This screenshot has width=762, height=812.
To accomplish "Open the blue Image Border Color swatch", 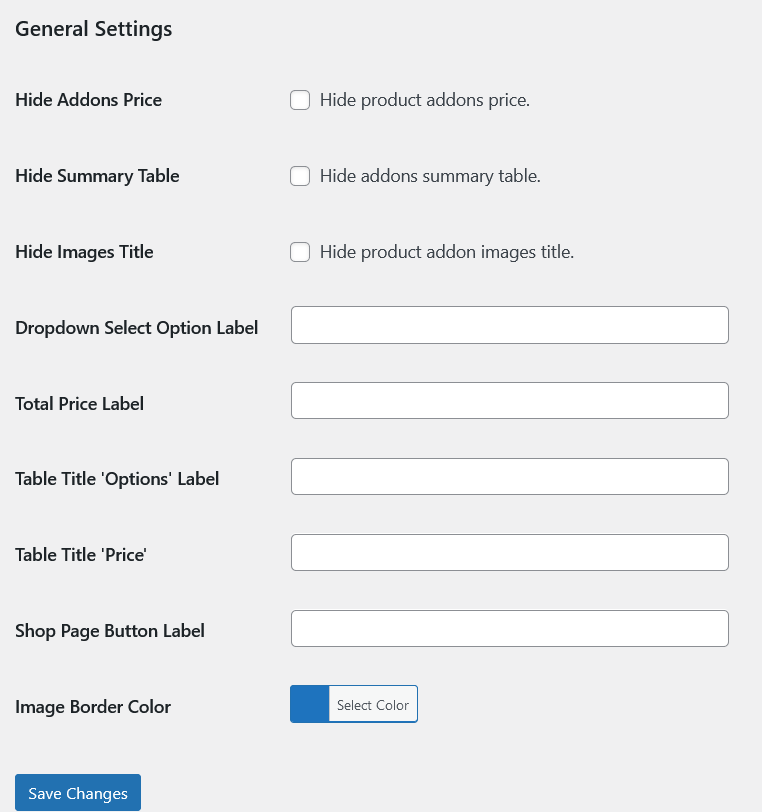I will point(310,704).
